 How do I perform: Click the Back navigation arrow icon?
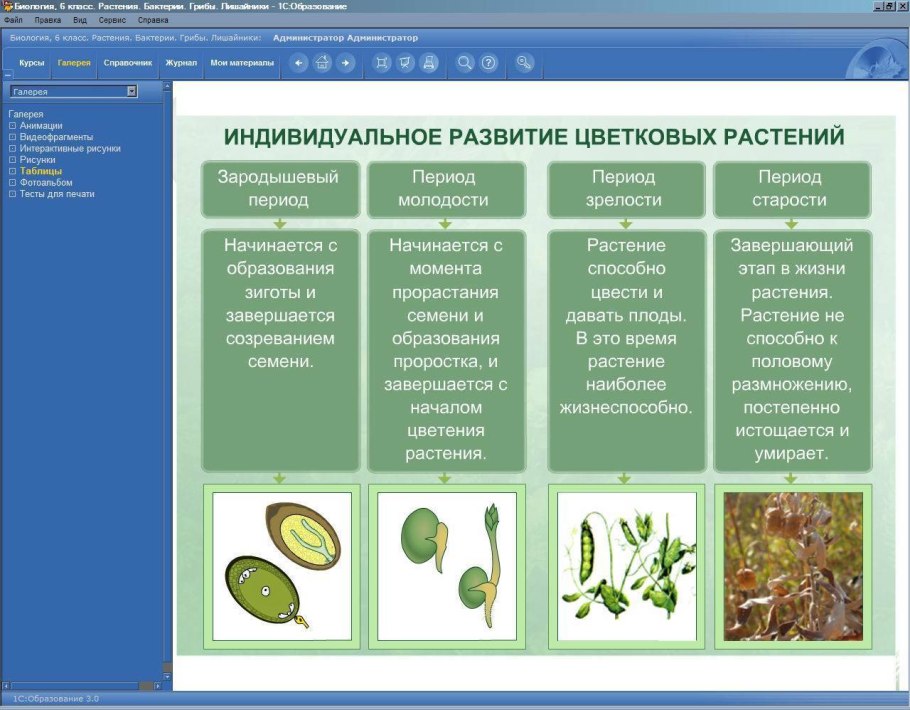click(297, 63)
